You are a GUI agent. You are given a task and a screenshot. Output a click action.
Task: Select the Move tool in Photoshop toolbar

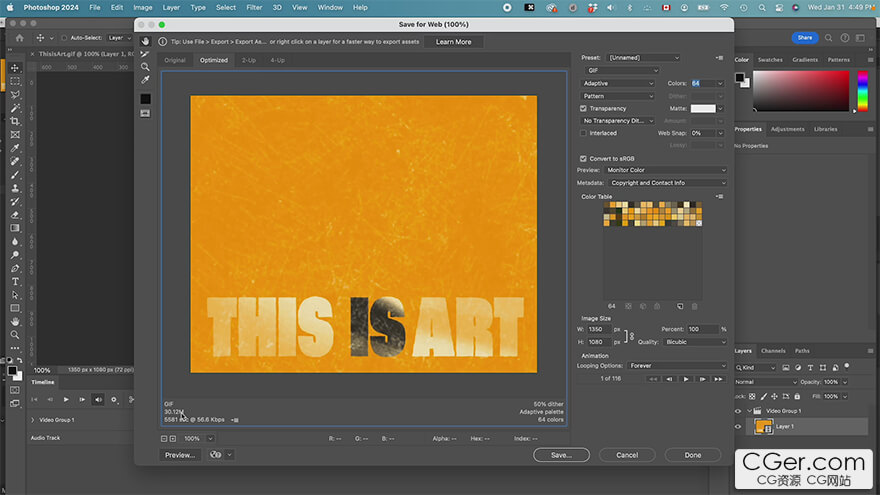coord(15,68)
